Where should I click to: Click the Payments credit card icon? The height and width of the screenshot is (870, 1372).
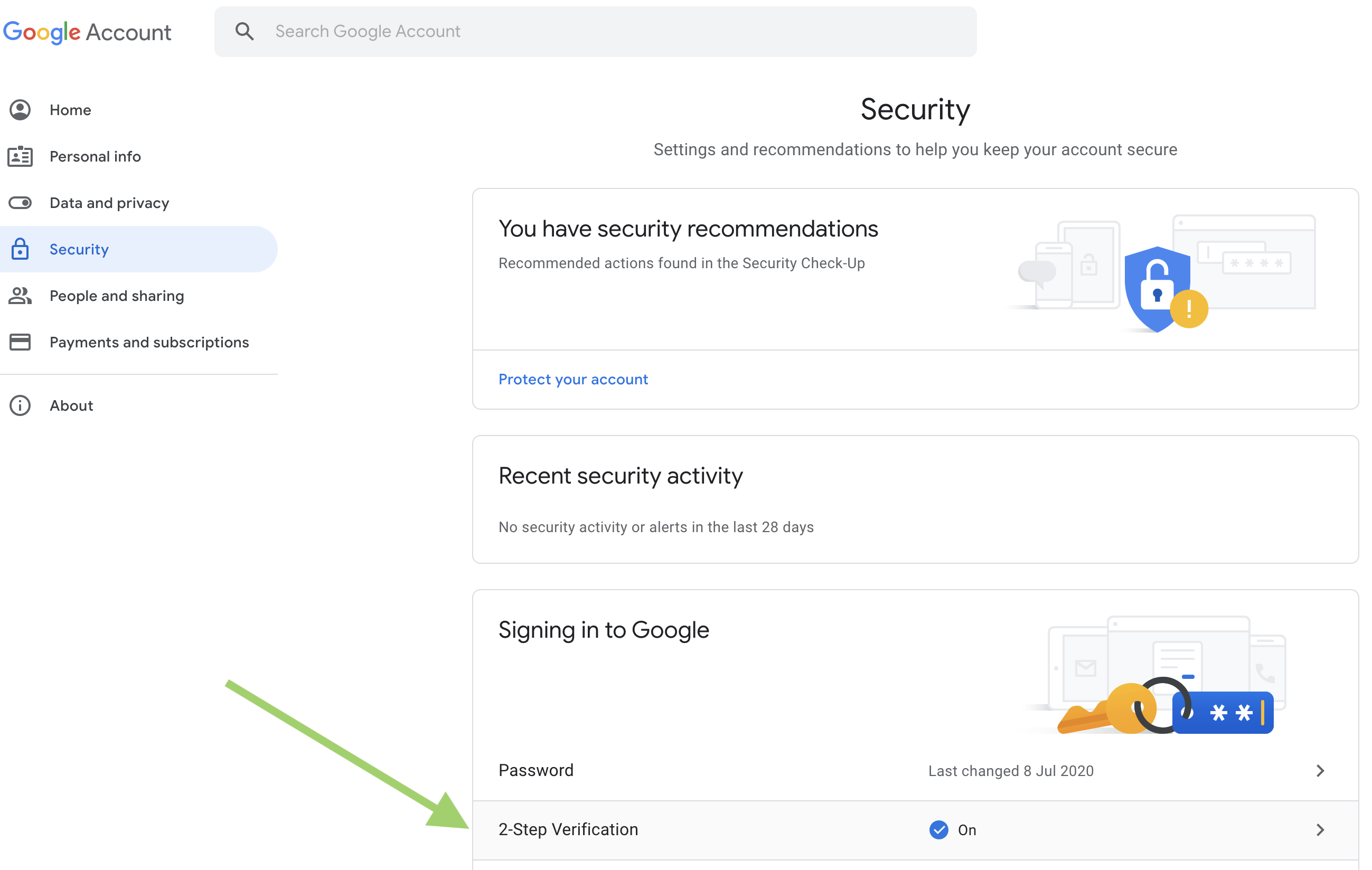click(x=20, y=342)
